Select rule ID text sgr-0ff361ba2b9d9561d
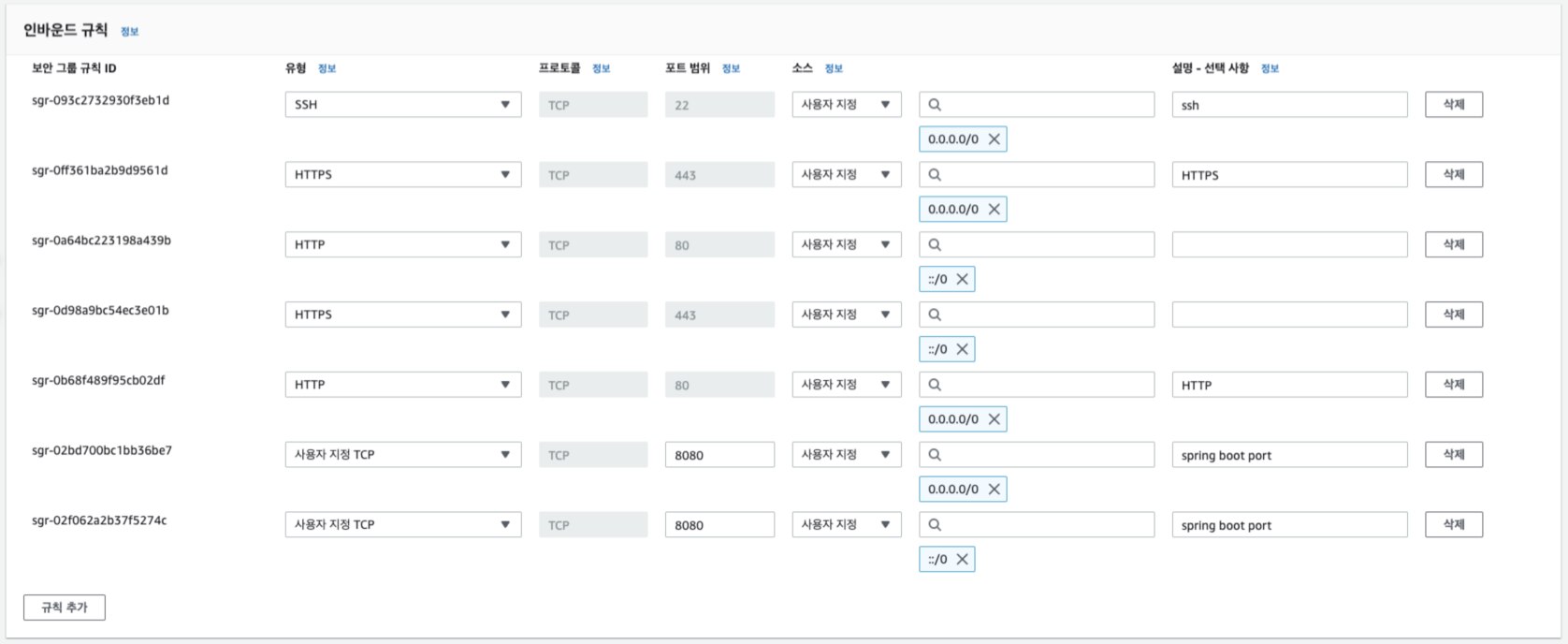This screenshot has width=1568, height=644. [x=100, y=171]
